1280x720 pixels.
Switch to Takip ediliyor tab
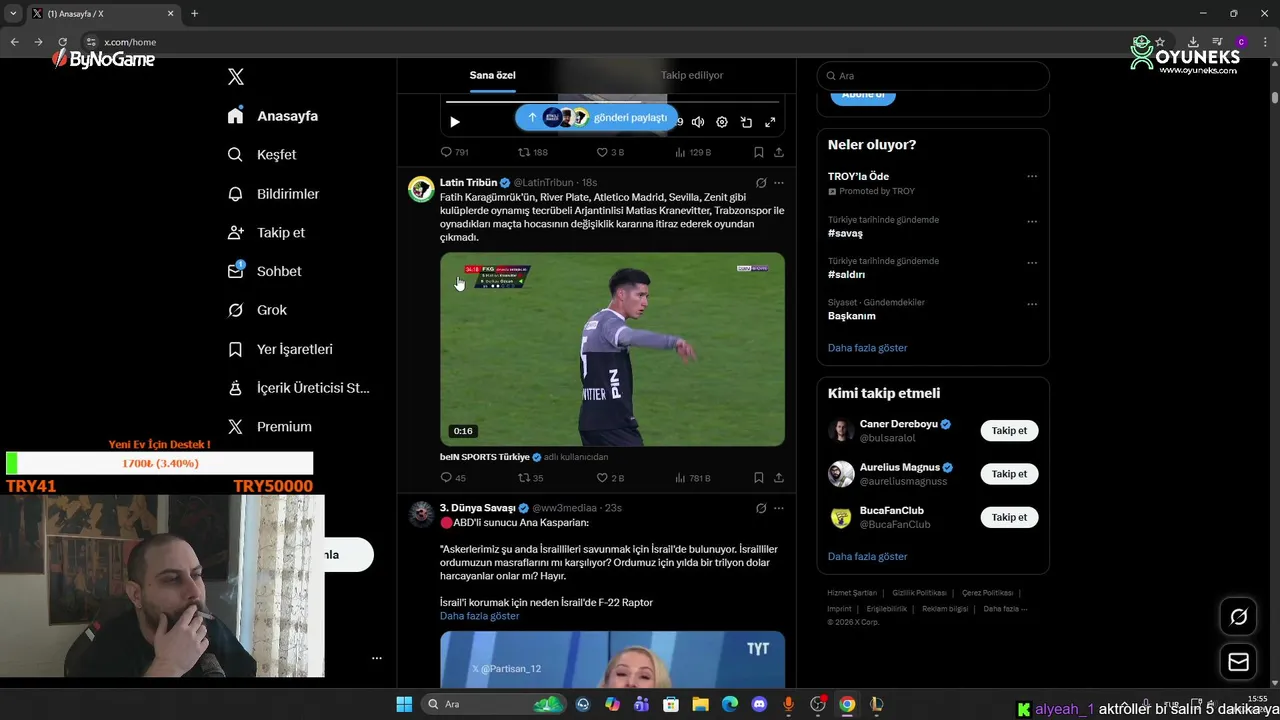coord(692,75)
